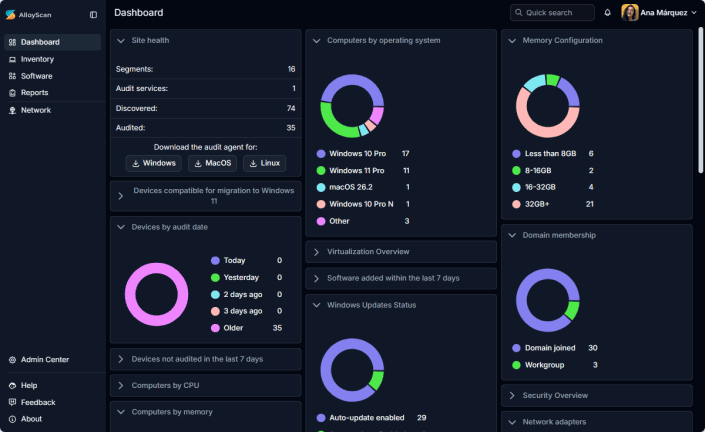Image resolution: width=705 pixels, height=432 pixels.
Task: Open the Software section
Action: pos(52,76)
